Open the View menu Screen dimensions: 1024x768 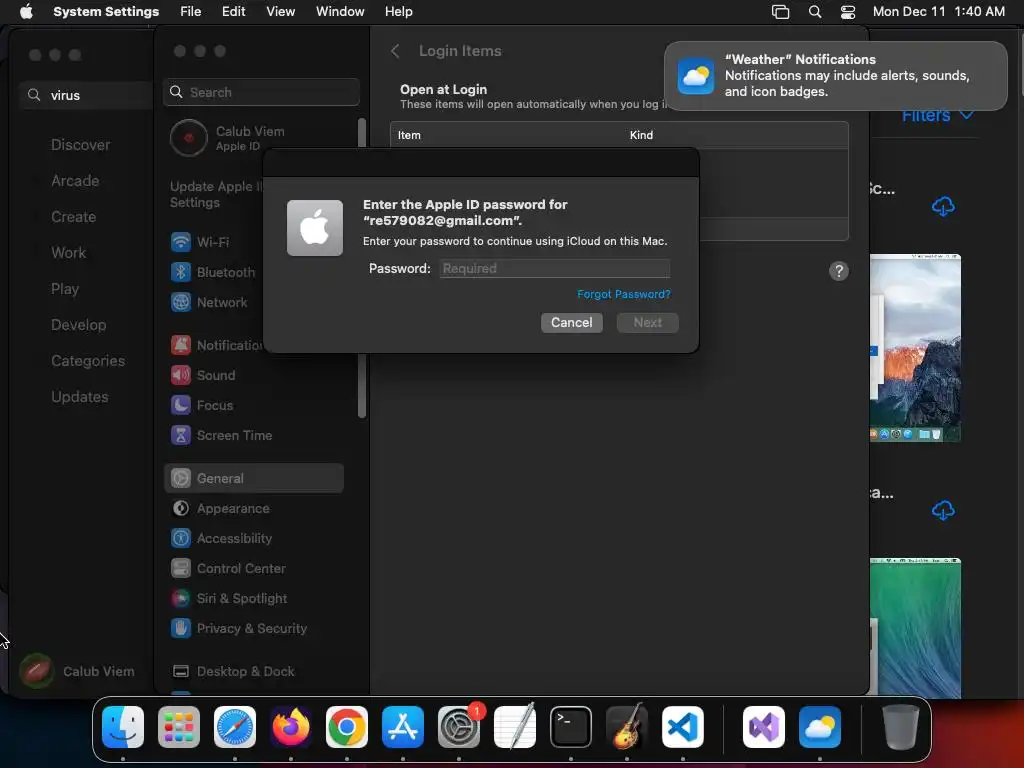click(281, 12)
